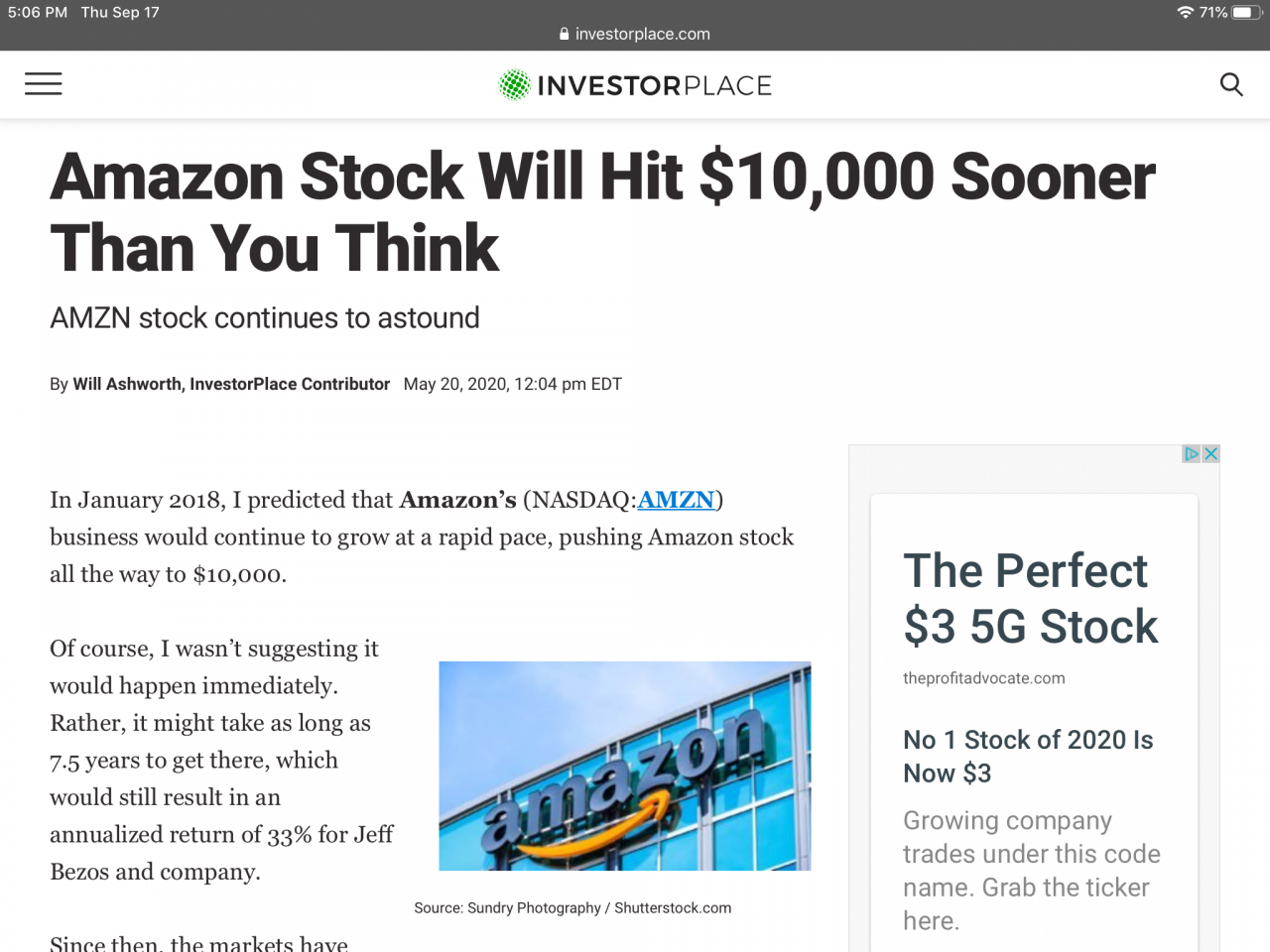Tap the Wi-Fi status icon
The image size is (1270, 952).
pos(1185,12)
